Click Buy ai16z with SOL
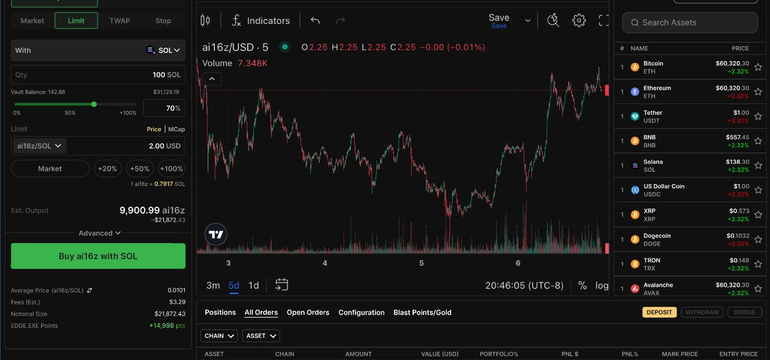This screenshot has height=360, width=770. 98,256
